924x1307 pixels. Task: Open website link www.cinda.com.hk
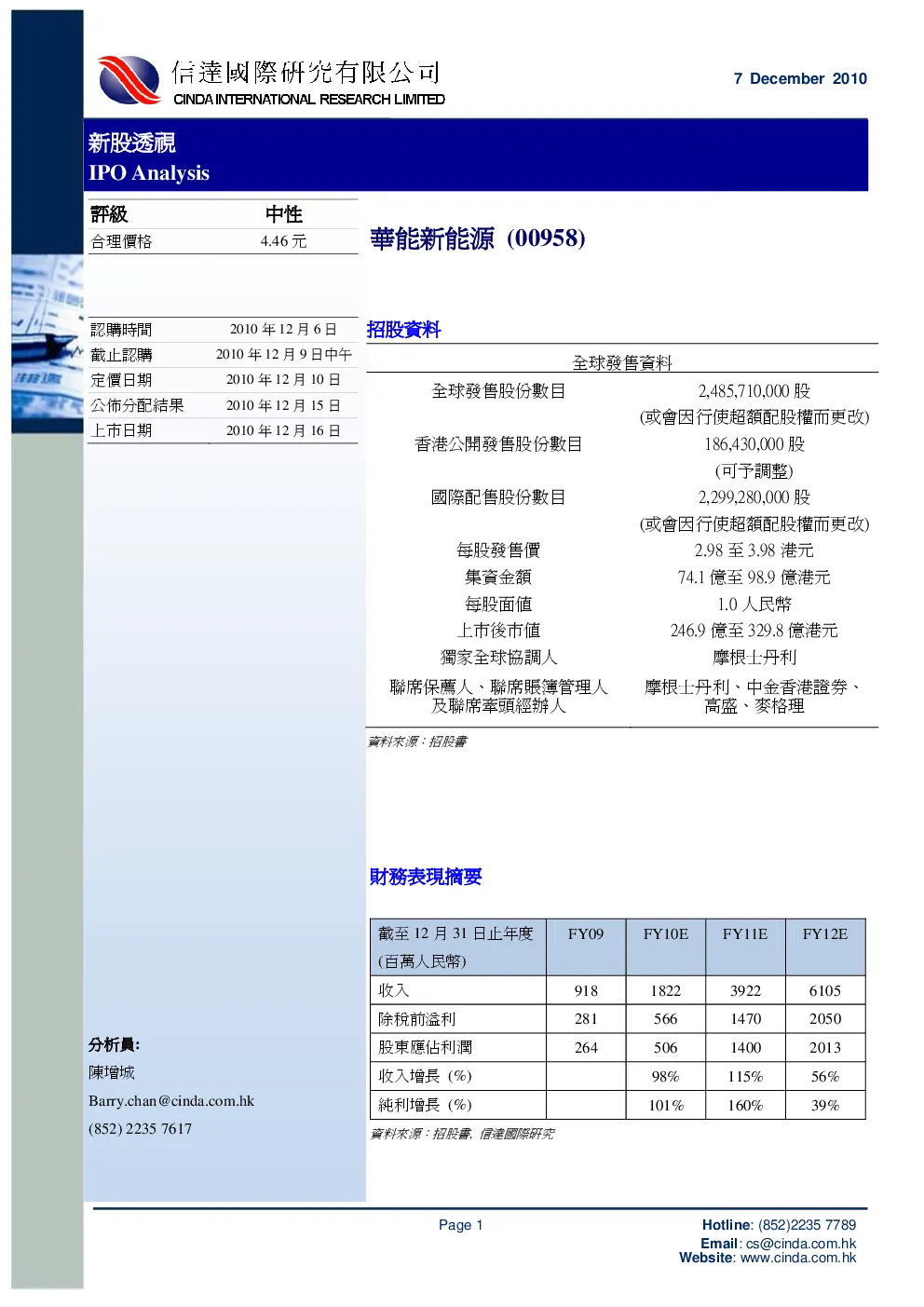pyautogui.click(x=798, y=1258)
